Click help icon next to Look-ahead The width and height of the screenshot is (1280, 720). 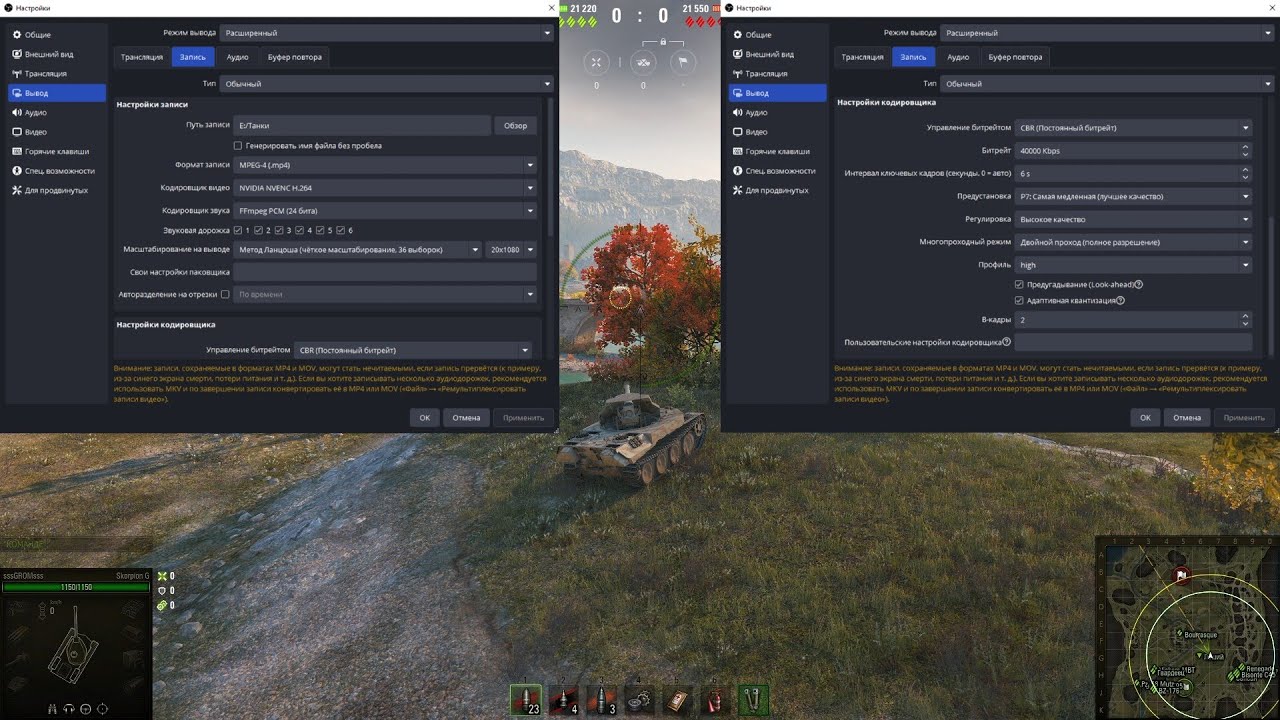click(1139, 285)
